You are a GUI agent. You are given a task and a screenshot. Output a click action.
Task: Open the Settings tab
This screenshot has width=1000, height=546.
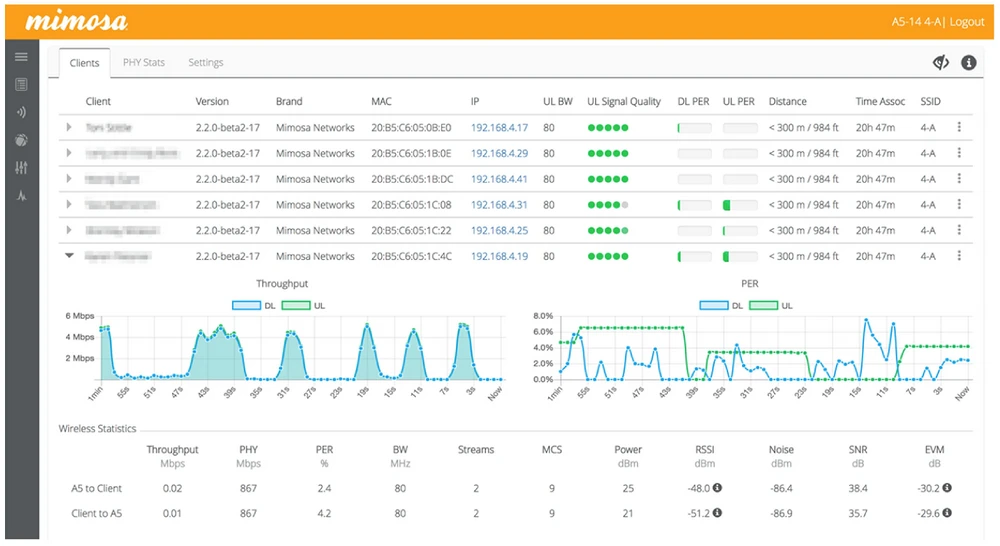(x=206, y=63)
